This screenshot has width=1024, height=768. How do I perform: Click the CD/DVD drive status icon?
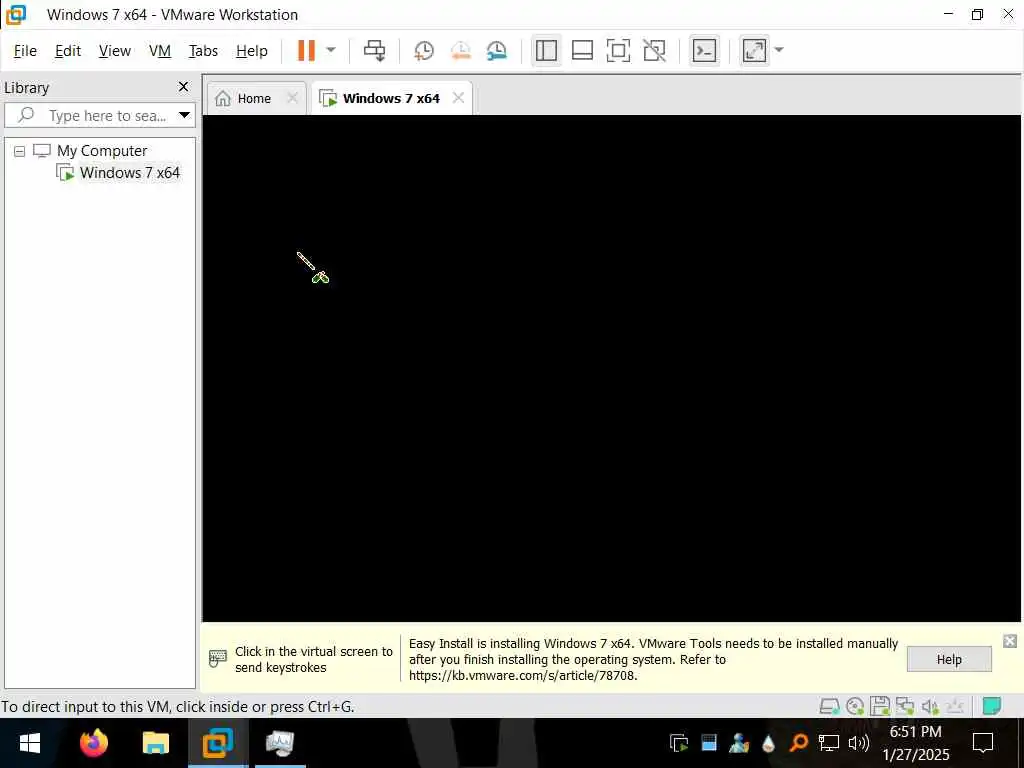(855, 706)
